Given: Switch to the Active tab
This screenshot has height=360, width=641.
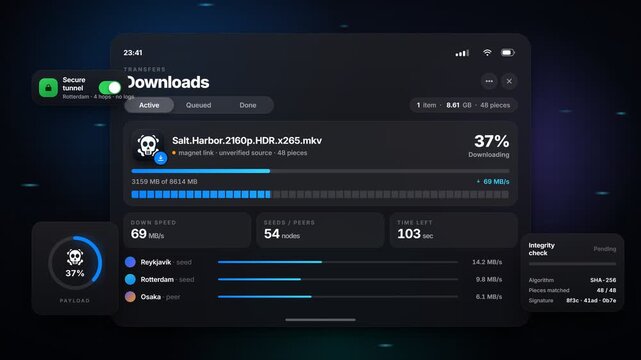Looking at the screenshot, I should (149, 105).
